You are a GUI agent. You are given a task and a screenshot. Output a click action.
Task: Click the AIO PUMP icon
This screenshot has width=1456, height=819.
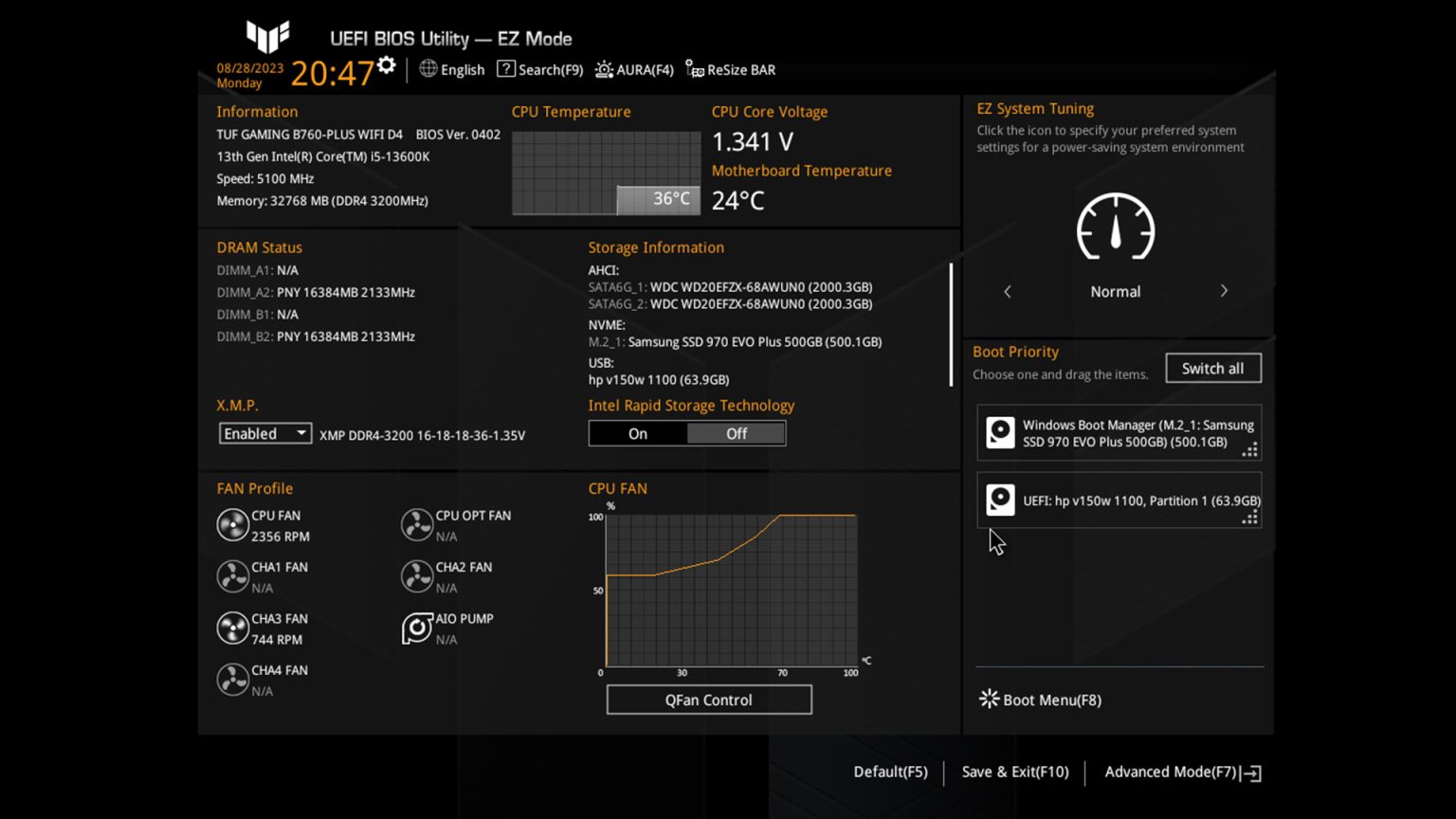tap(417, 628)
